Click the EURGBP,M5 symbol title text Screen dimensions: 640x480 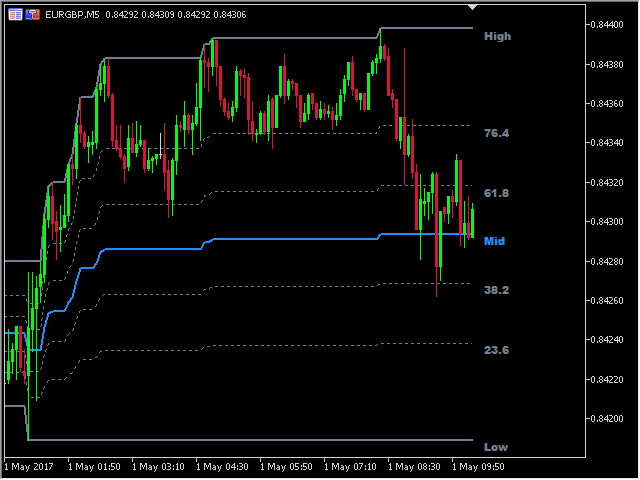[72, 15]
